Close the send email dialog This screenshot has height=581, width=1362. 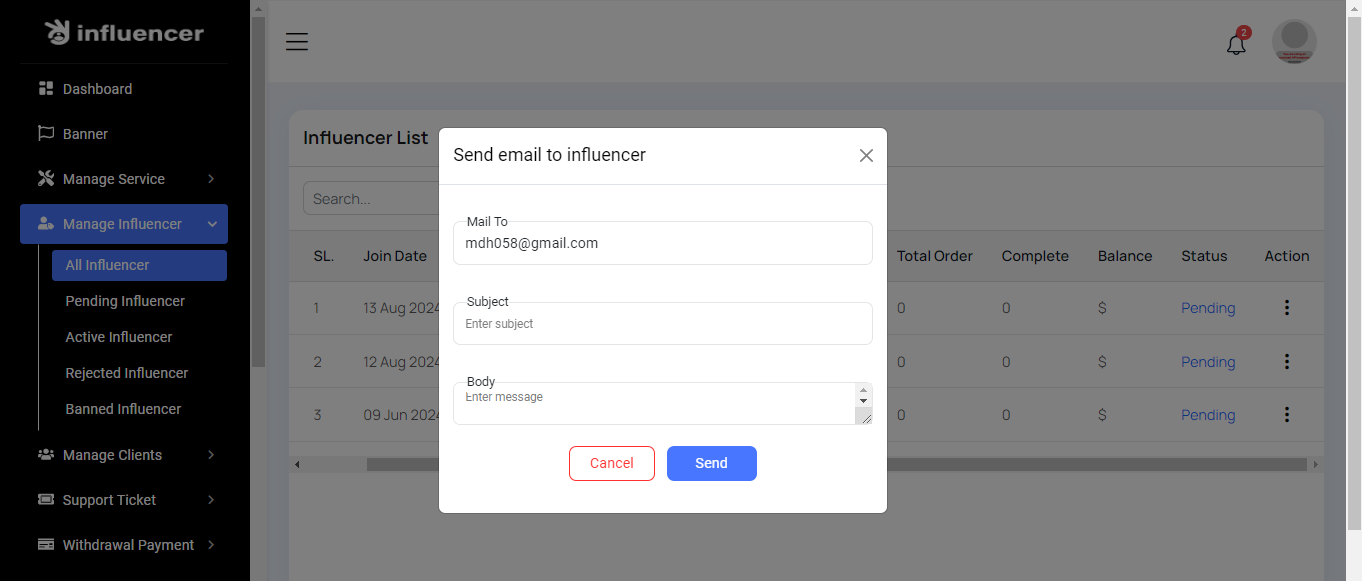(x=866, y=155)
